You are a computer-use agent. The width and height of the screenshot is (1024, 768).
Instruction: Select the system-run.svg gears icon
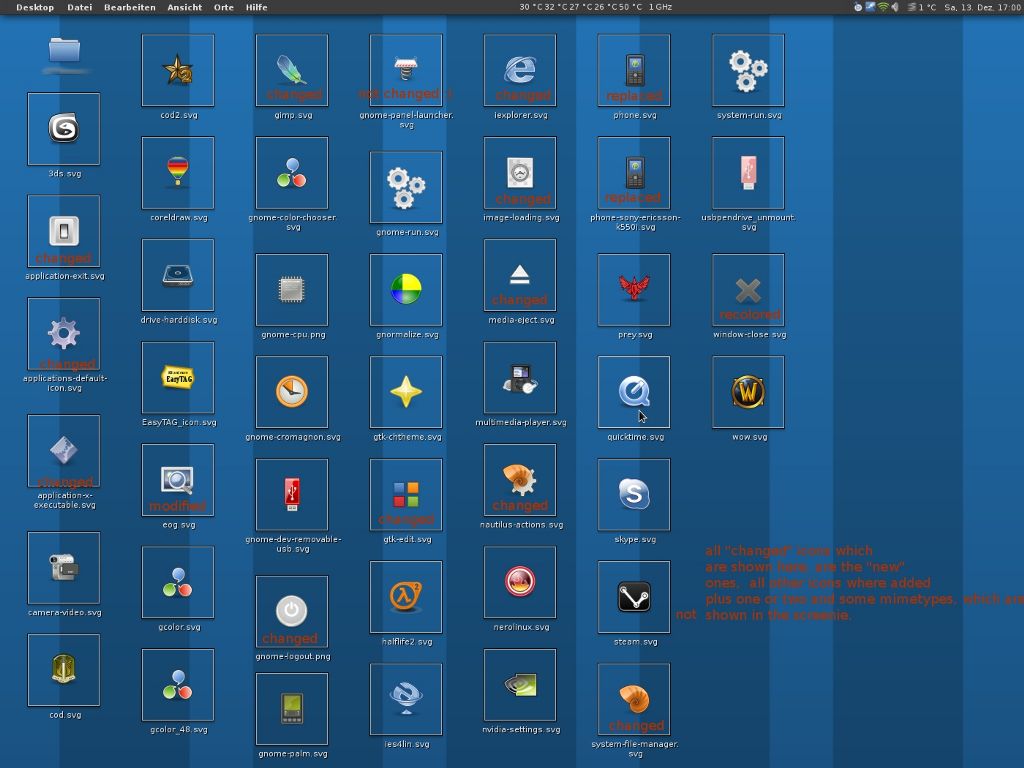coord(748,70)
